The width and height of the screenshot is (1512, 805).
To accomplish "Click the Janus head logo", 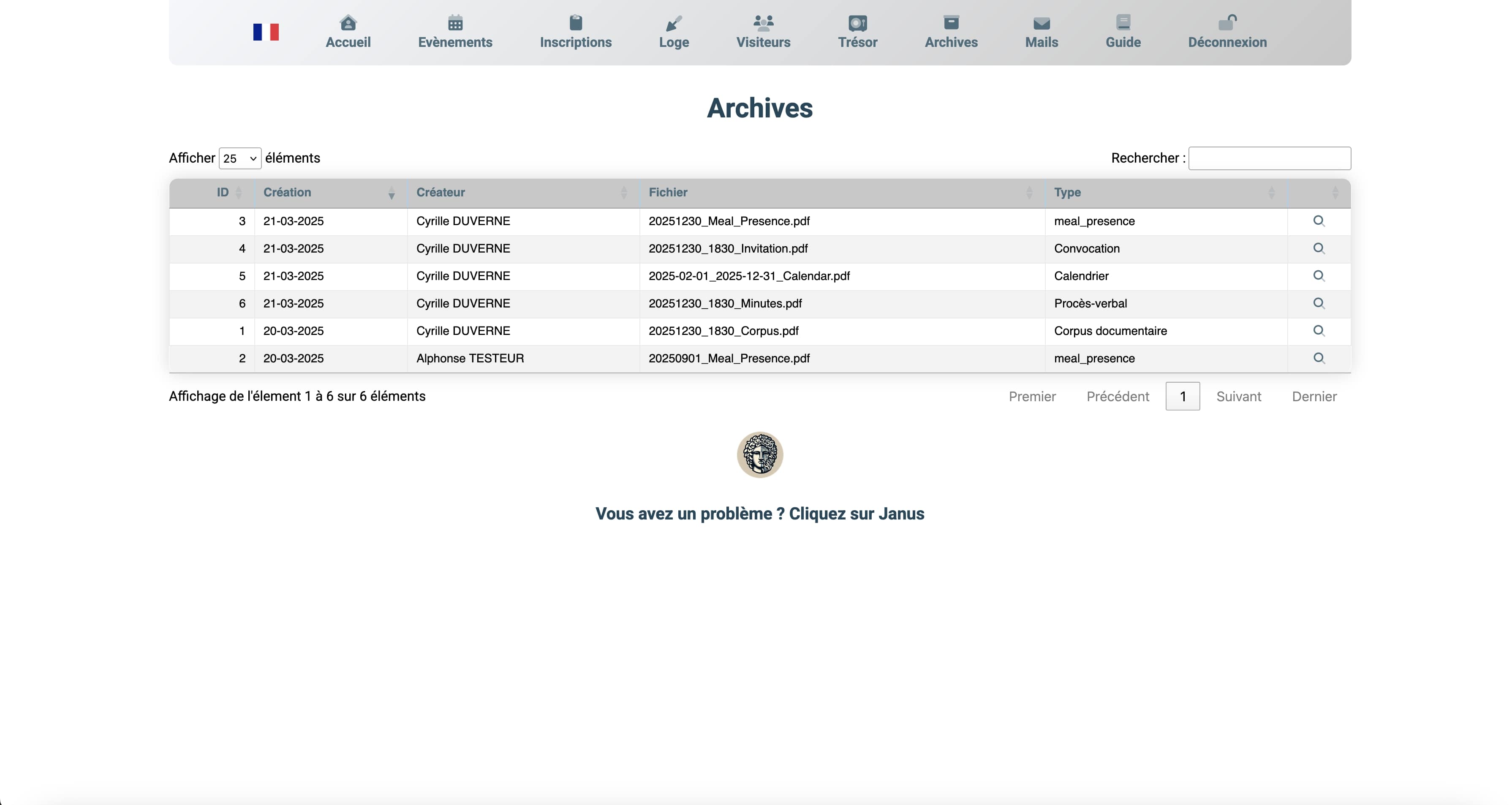I will 759,454.
